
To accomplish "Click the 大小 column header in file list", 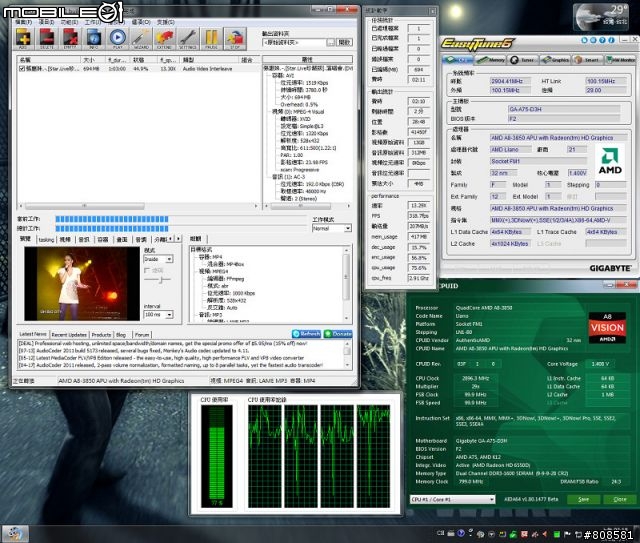I will pos(93,60).
